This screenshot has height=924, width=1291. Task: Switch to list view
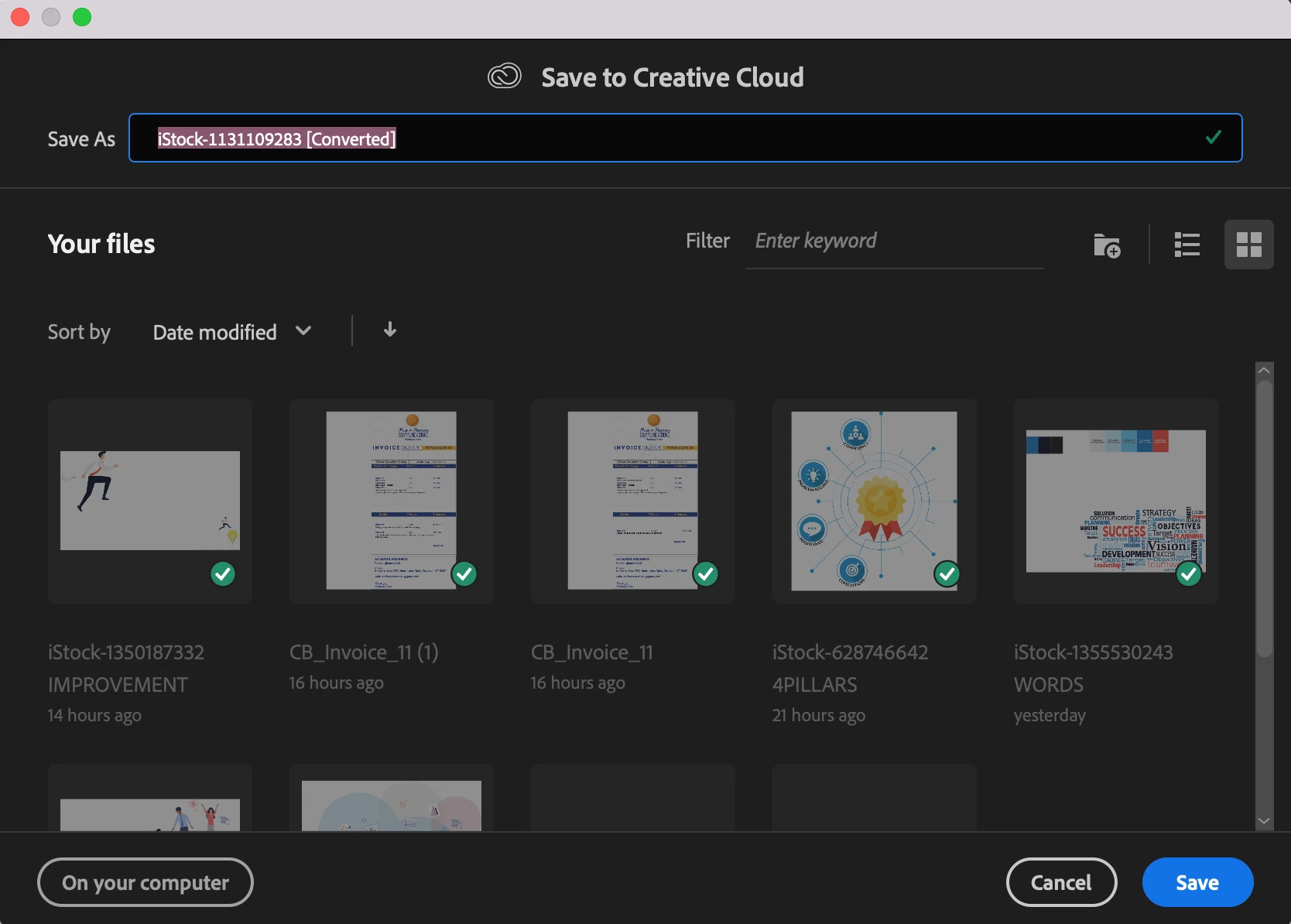[1187, 245]
